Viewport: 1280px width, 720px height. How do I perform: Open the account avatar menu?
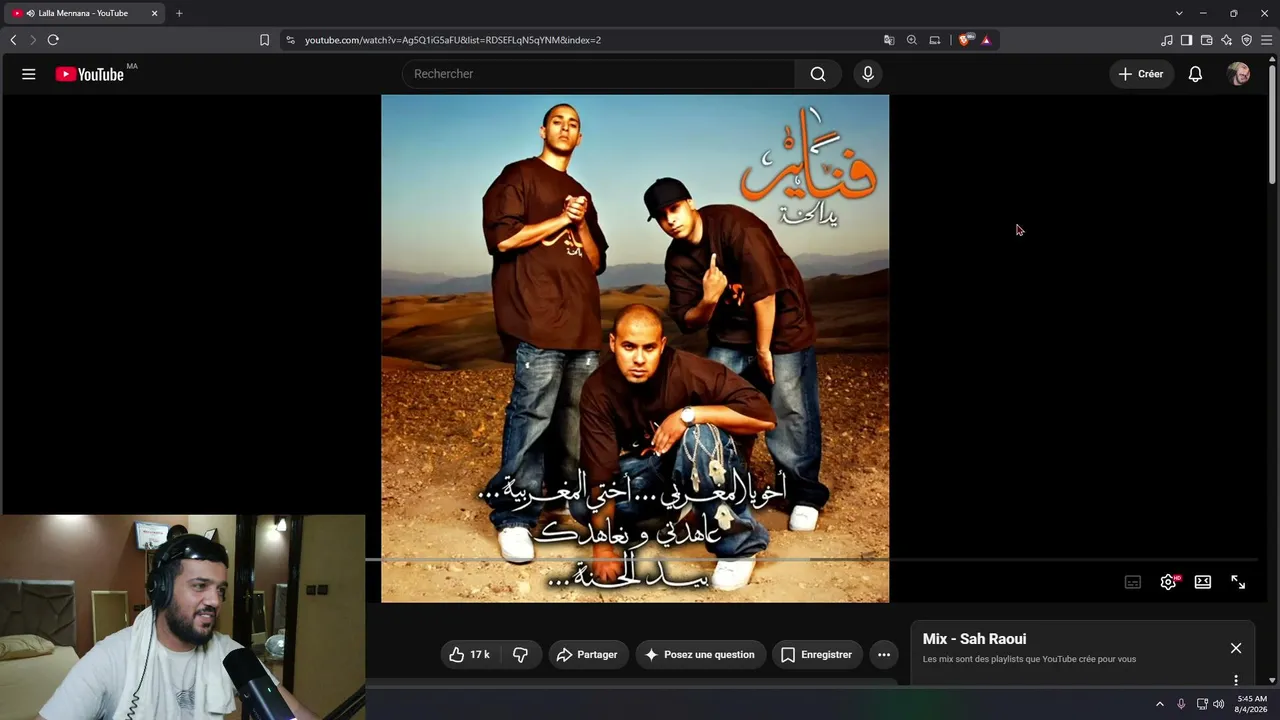tap(1238, 74)
